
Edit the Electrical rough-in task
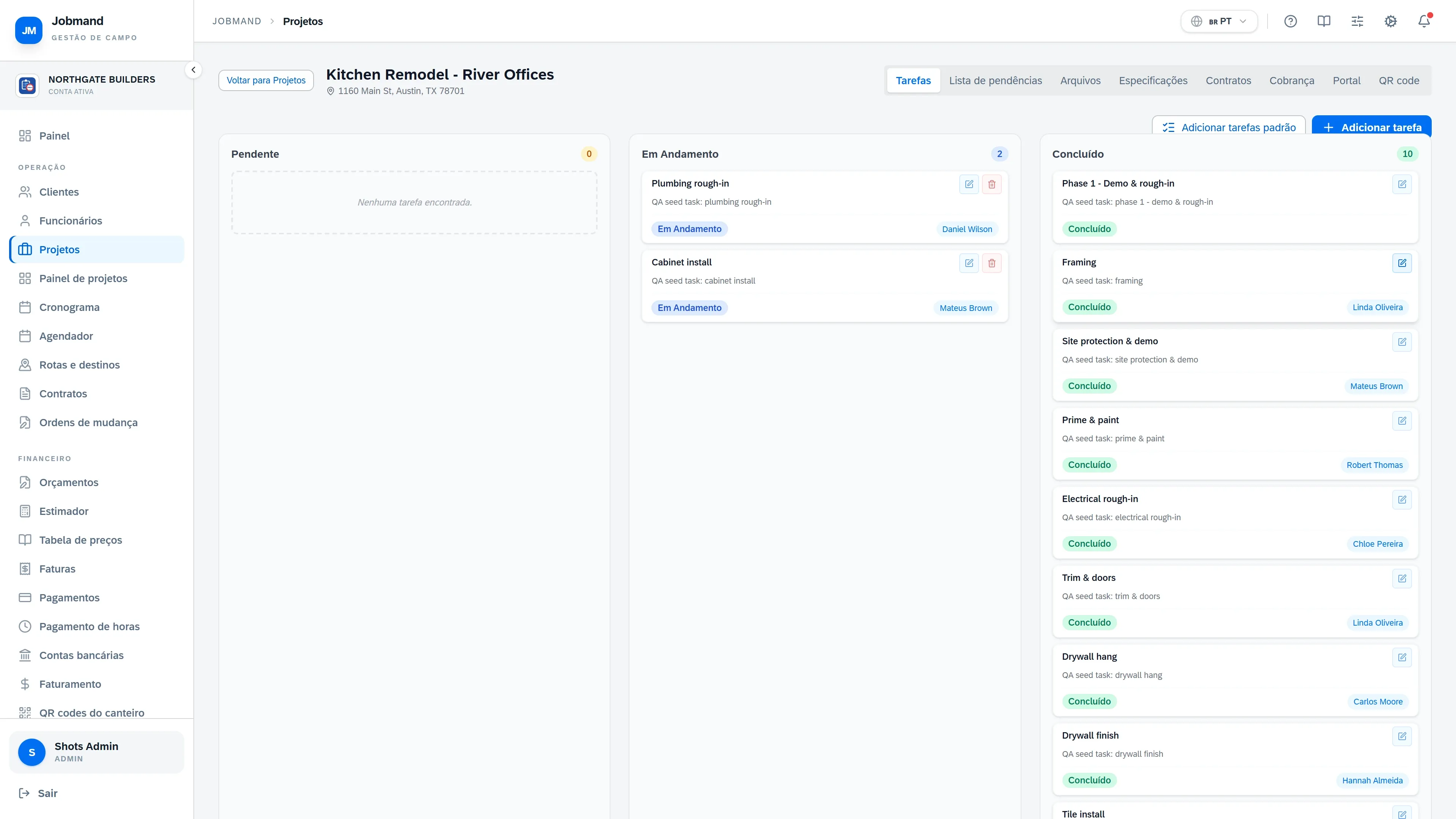[x=1402, y=500]
